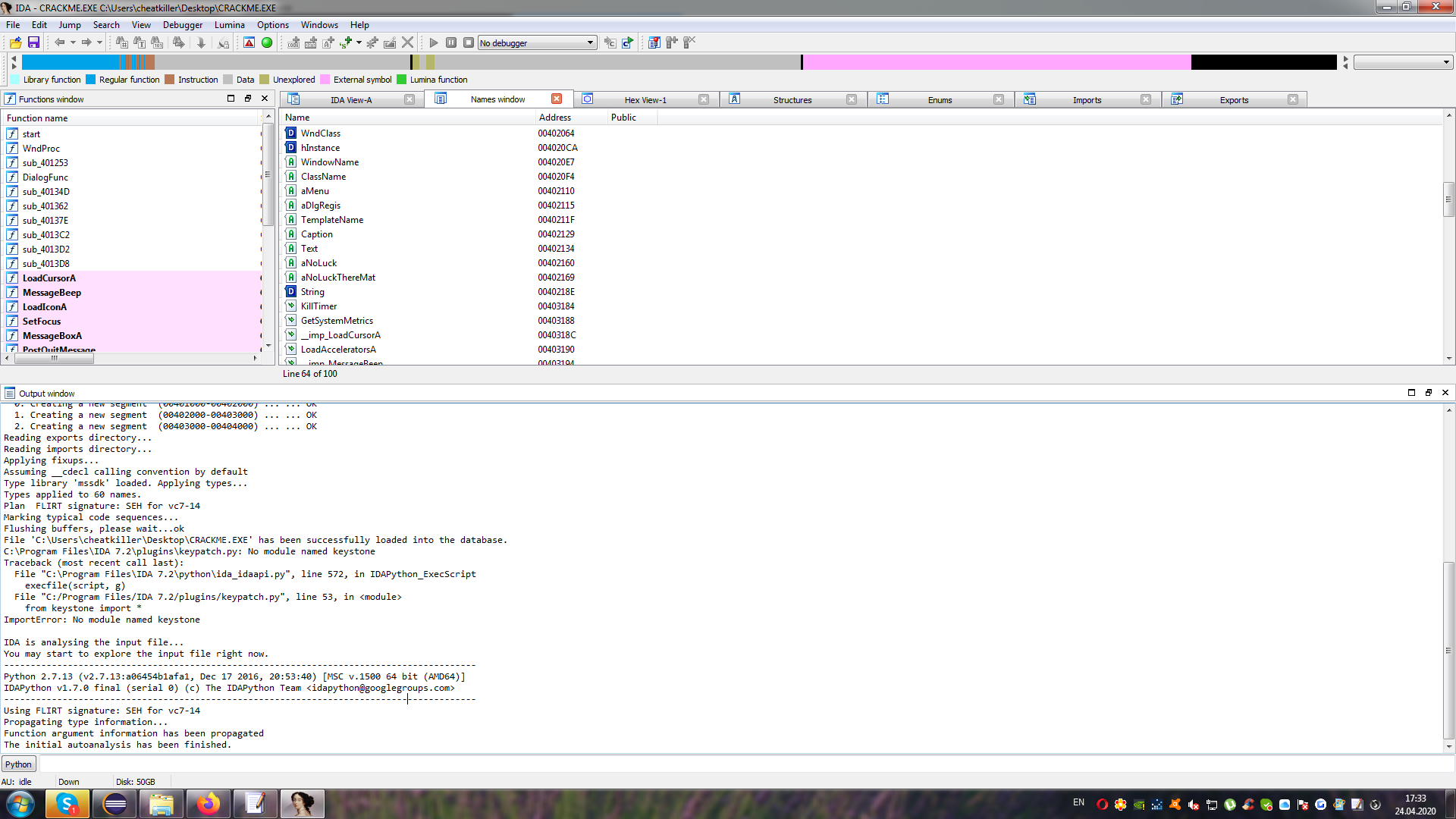Open Firefox from the taskbar
The image size is (1456, 819).
tap(209, 804)
